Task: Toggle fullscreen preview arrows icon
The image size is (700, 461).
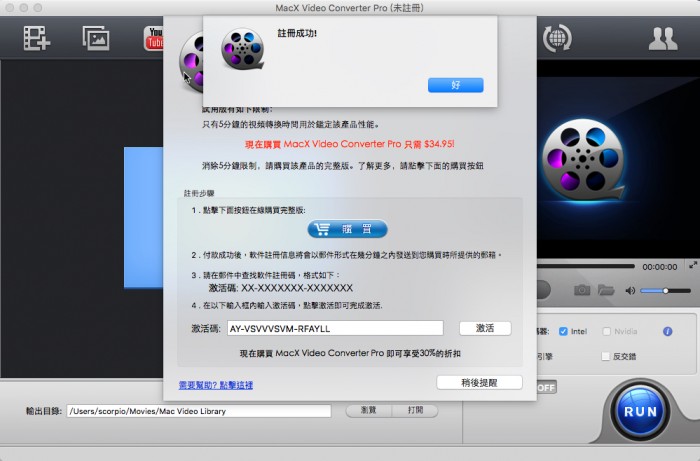Action: (x=693, y=265)
